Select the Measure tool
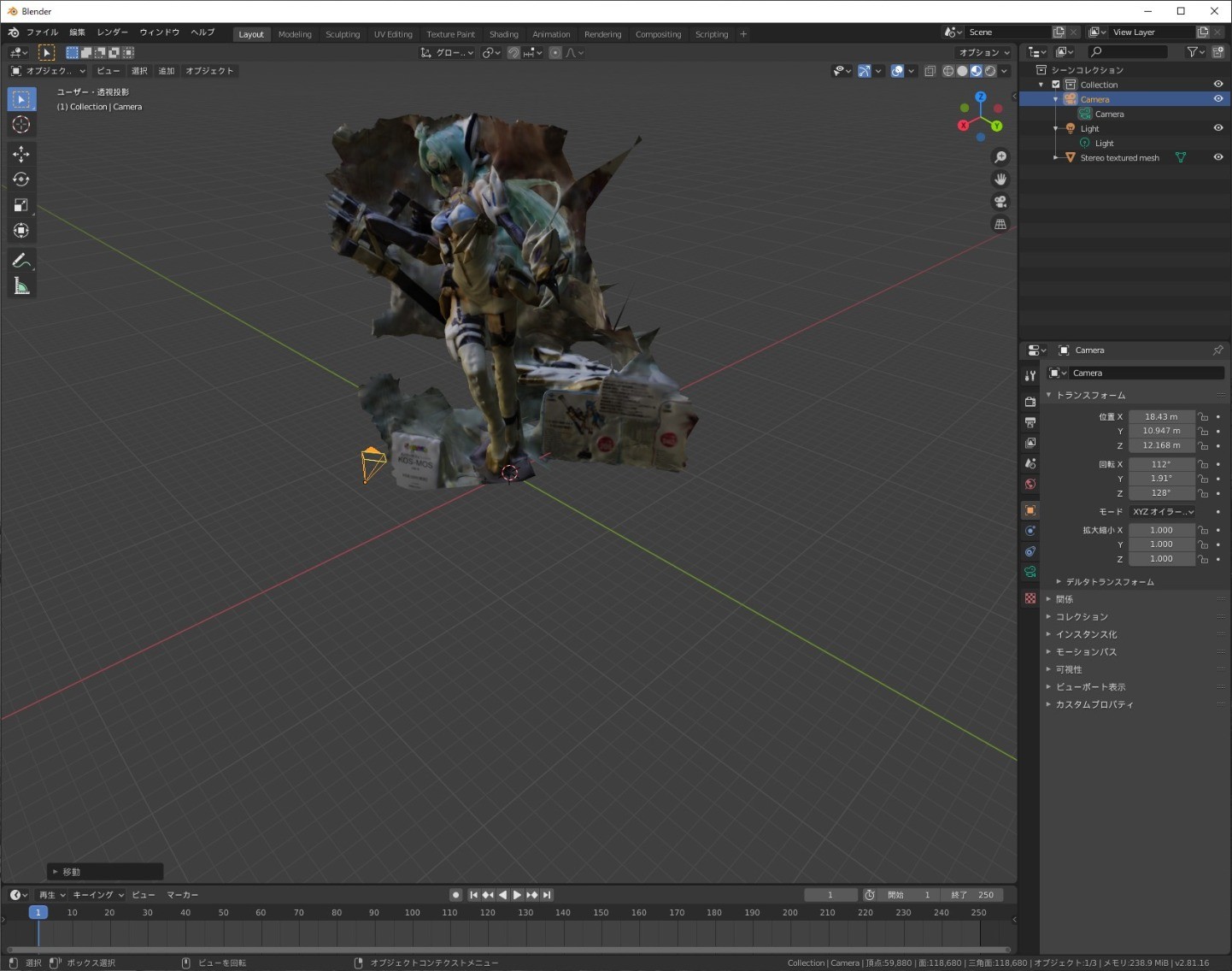Image resolution: width=1232 pixels, height=971 pixels. 21,286
